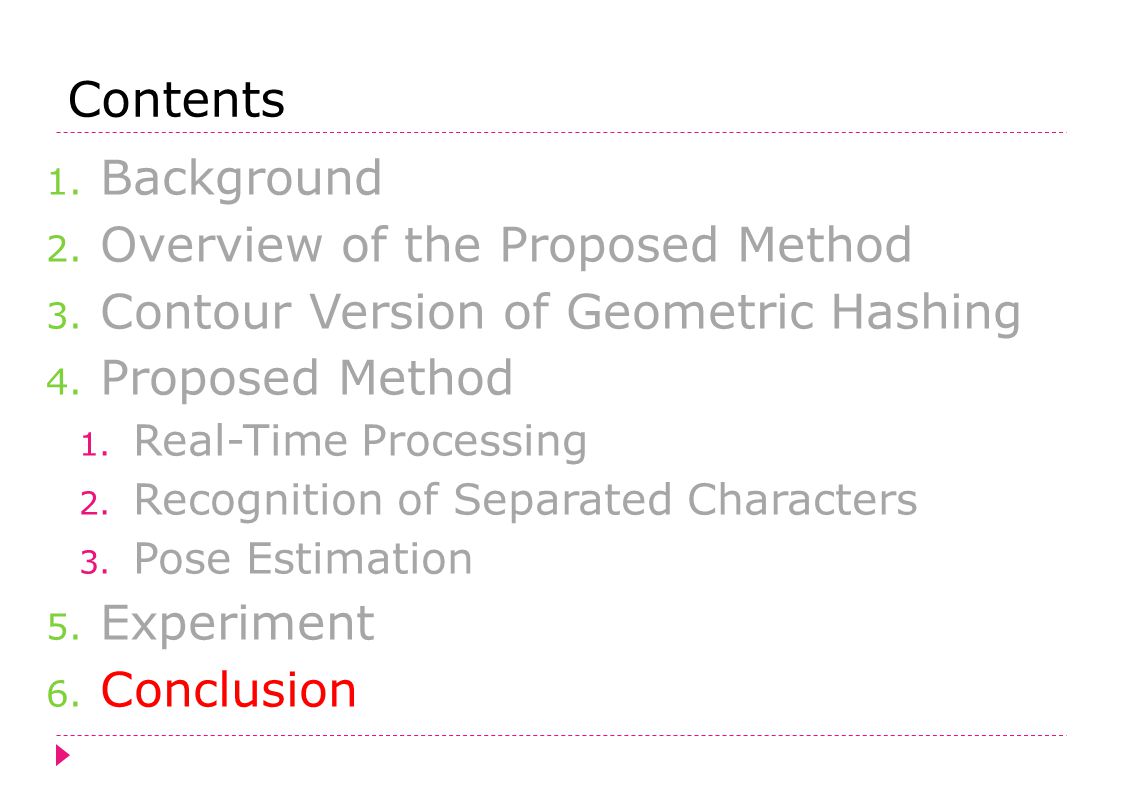
Task: Select the red Conclusion item
Action: point(228,690)
